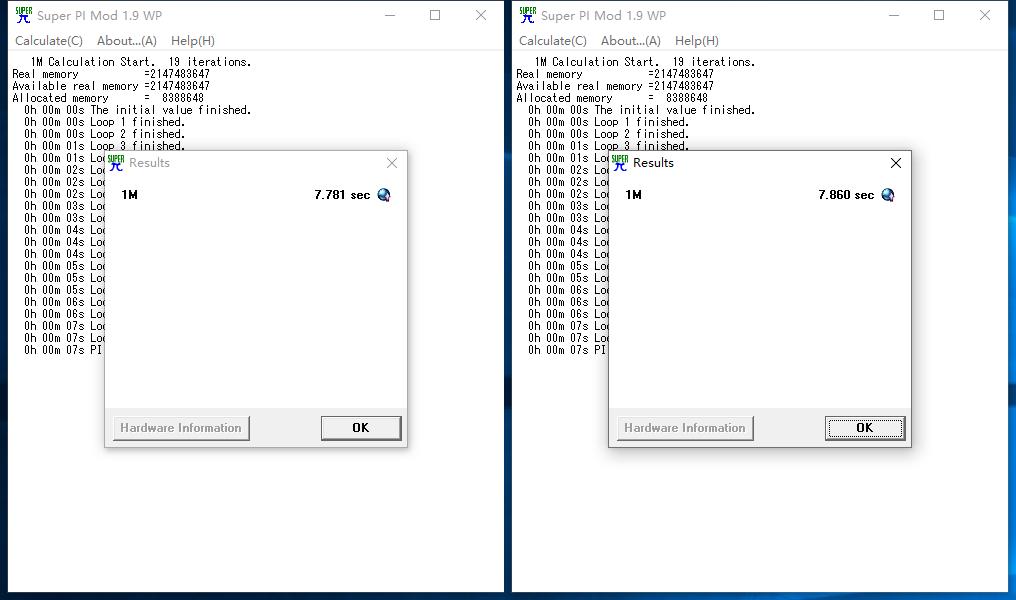Click '1M Calculation Start' line in left window
The image size is (1016, 600).
(141, 62)
